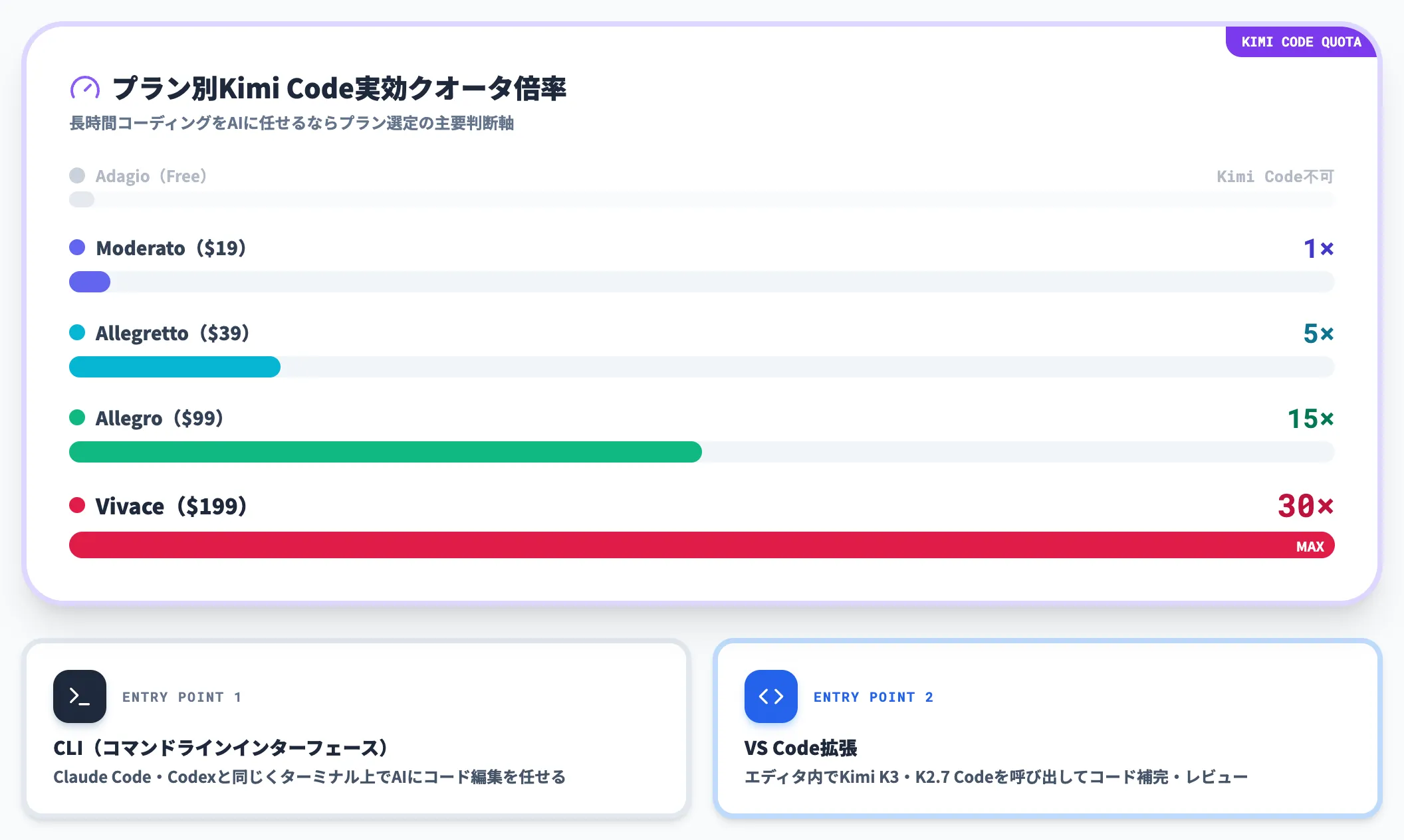The width and height of the screenshot is (1404, 840).
Task: Click the Claude Code・Codex description text
Action: (x=309, y=777)
